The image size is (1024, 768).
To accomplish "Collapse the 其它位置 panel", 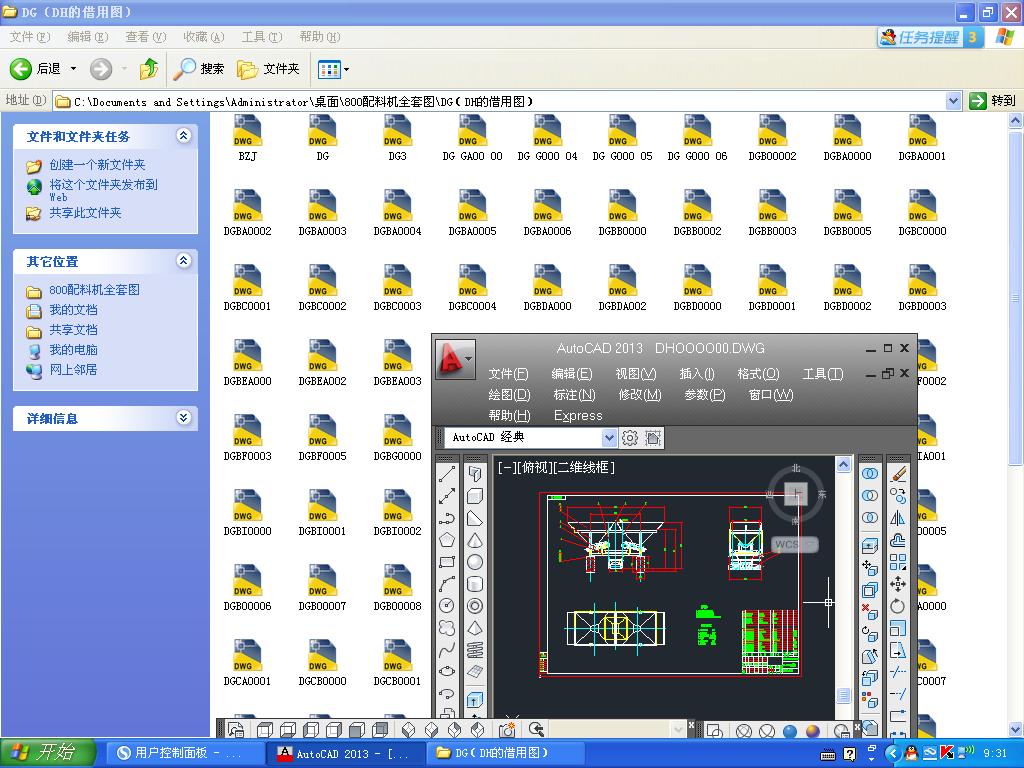I will tap(184, 261).
